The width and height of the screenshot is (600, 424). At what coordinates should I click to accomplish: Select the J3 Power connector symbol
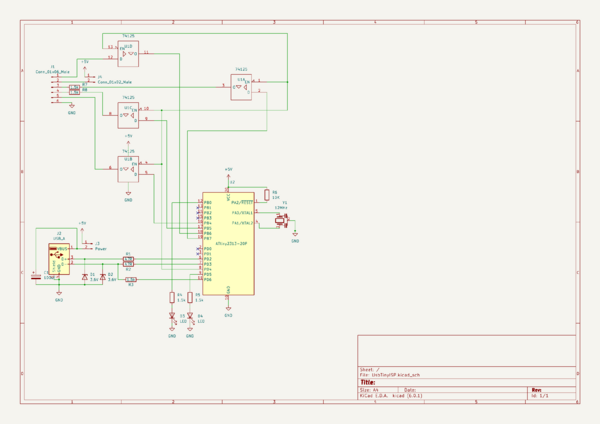click(87, 245)
